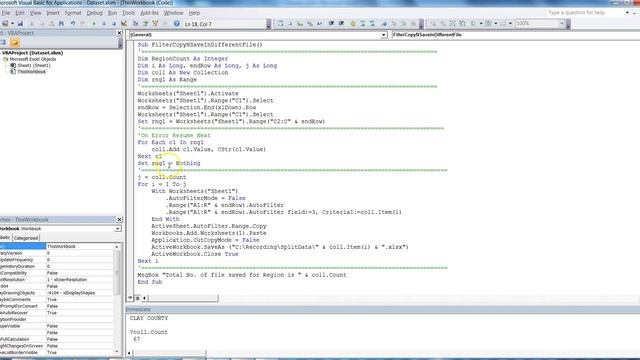Open the Insert menu
The height and width of the screenshot is (360, 640).
pos(53,13)
